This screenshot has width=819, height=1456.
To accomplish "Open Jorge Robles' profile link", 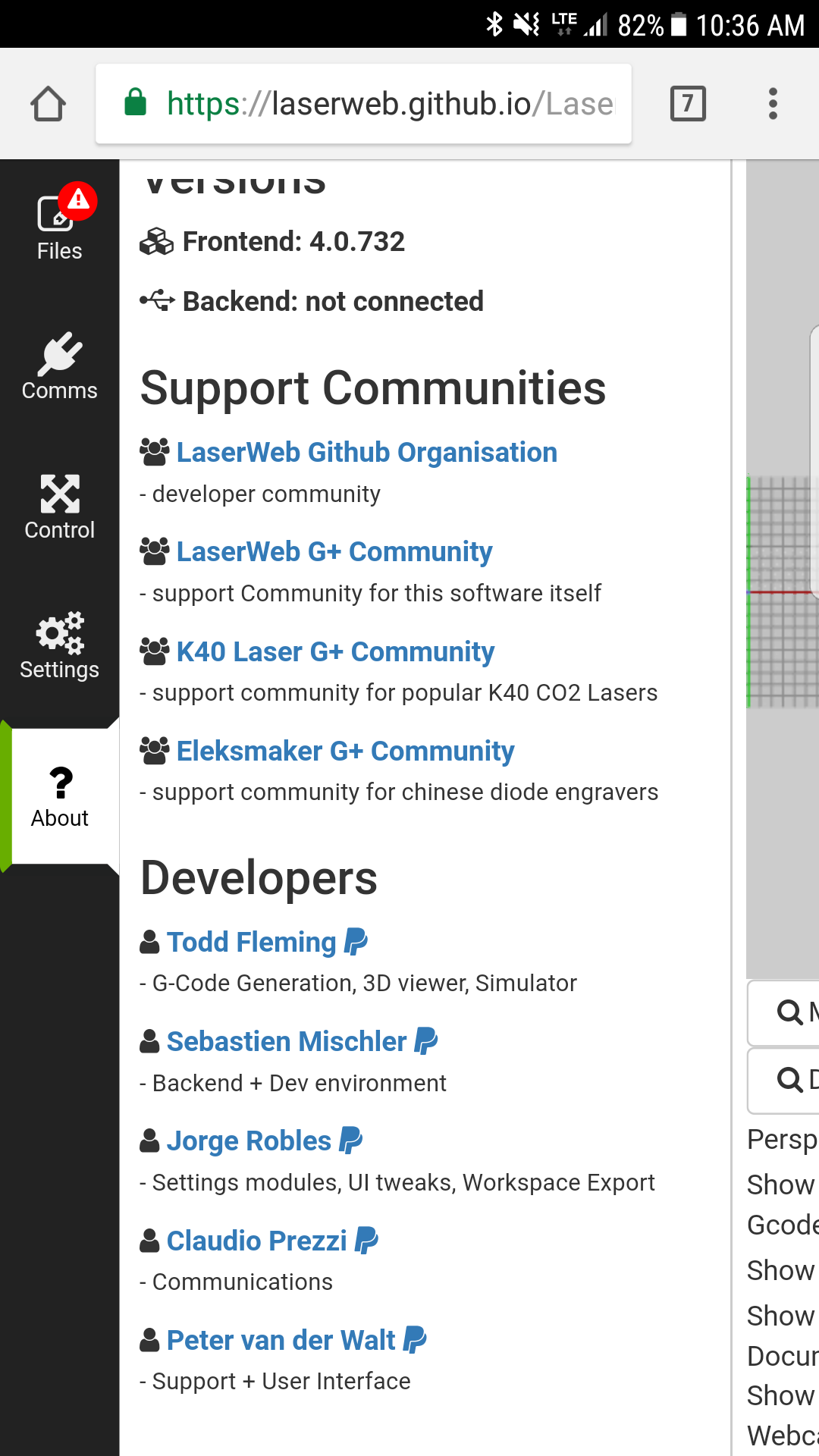I will 249,1141.
